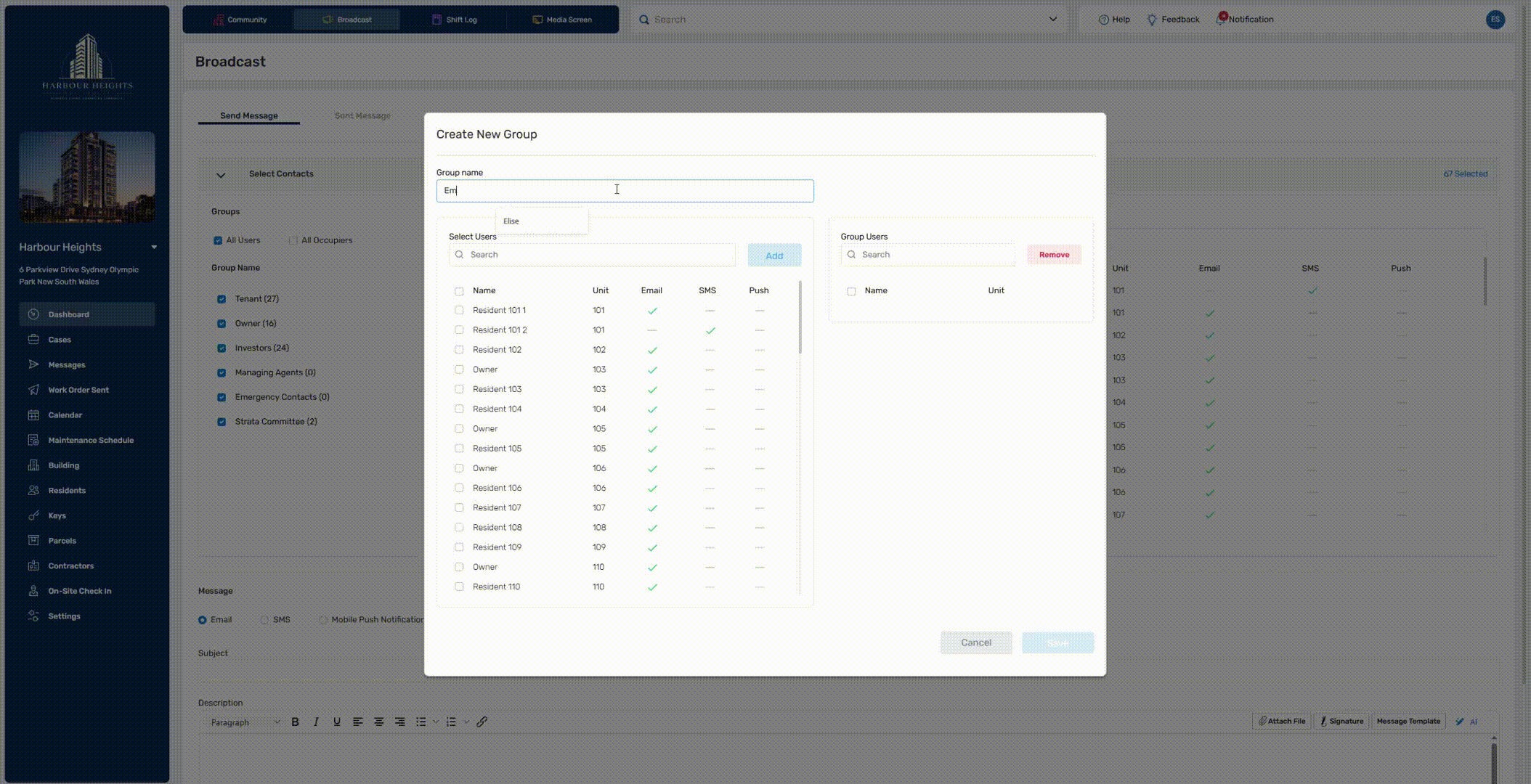Apply Italic formatting in the editor

(316, 722)
